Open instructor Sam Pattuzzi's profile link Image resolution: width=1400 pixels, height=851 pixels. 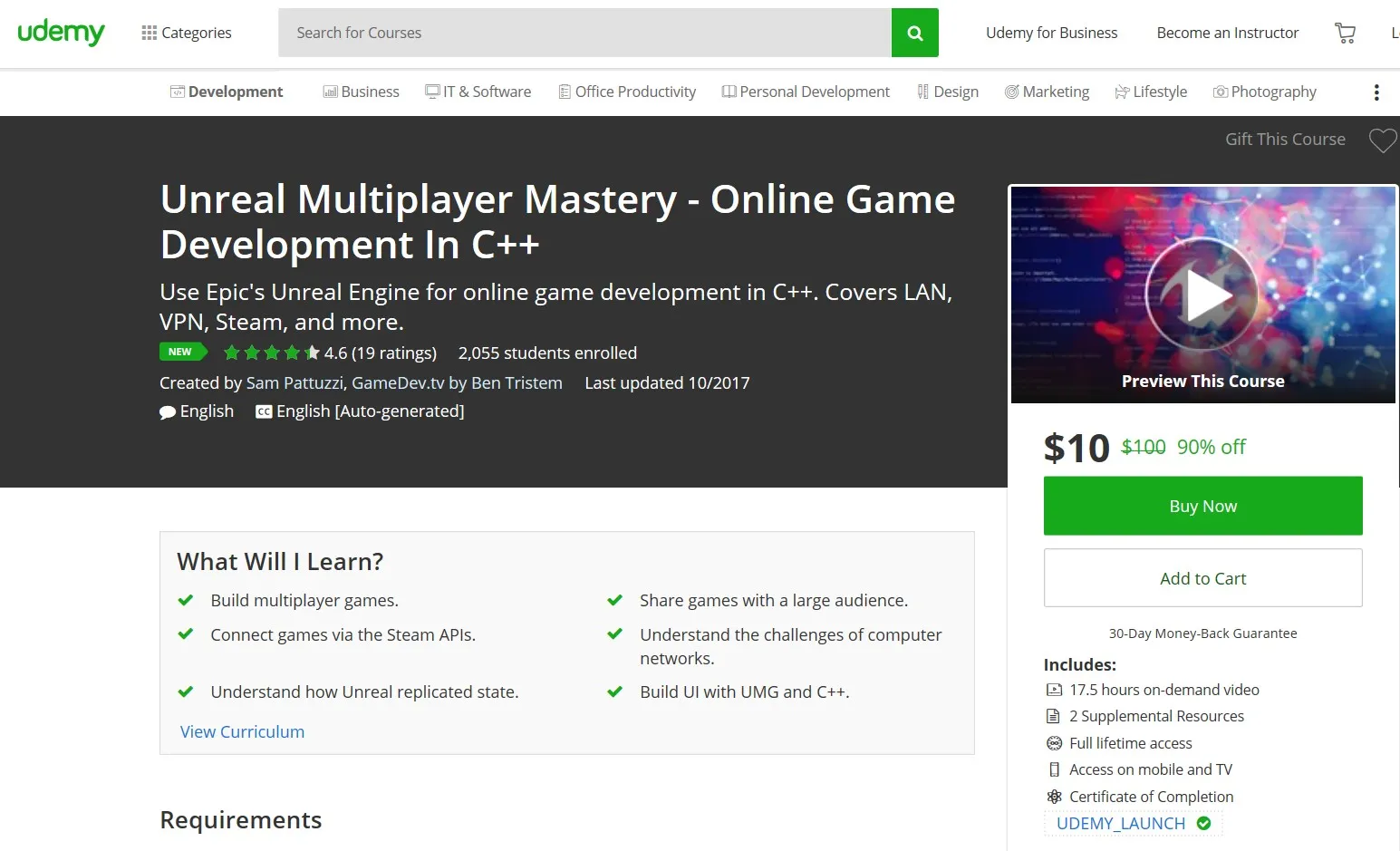[x=294, y=382]
